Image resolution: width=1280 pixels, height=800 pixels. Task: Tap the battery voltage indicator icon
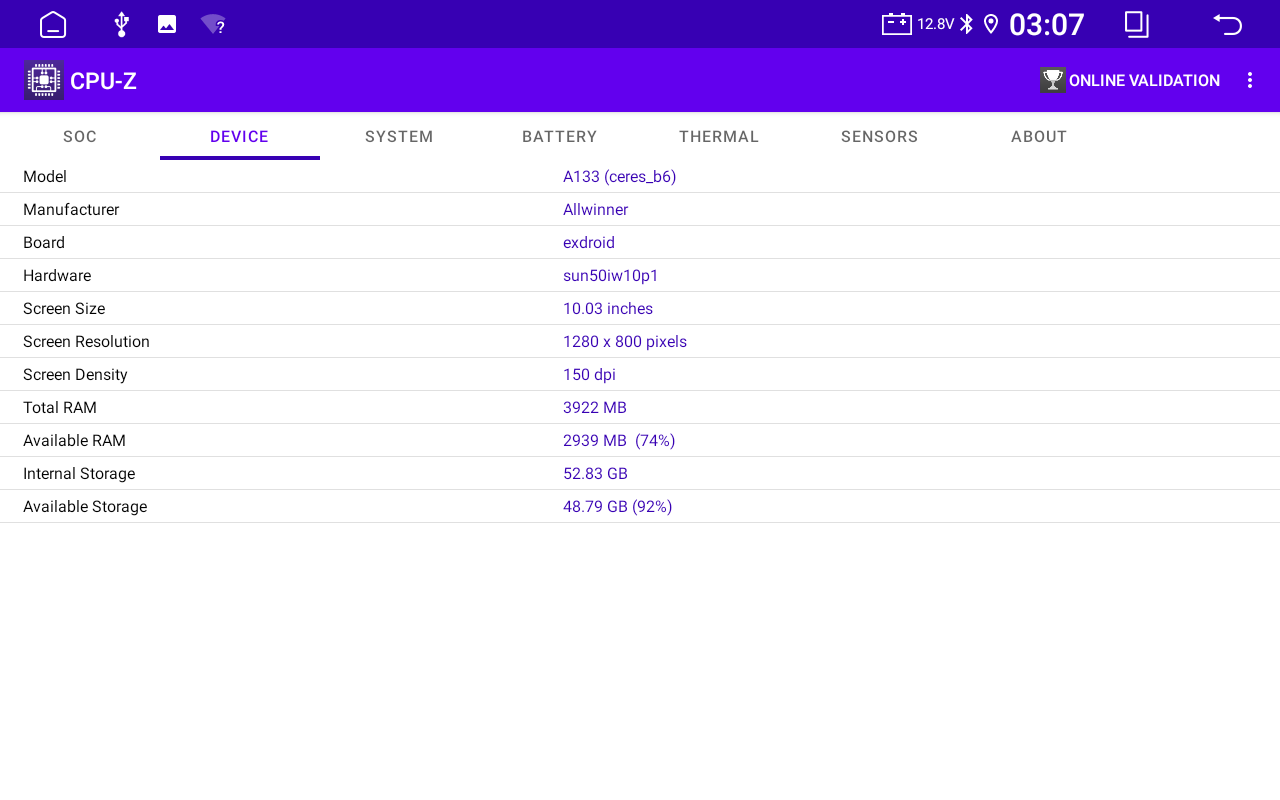click(x=896, y=24)
